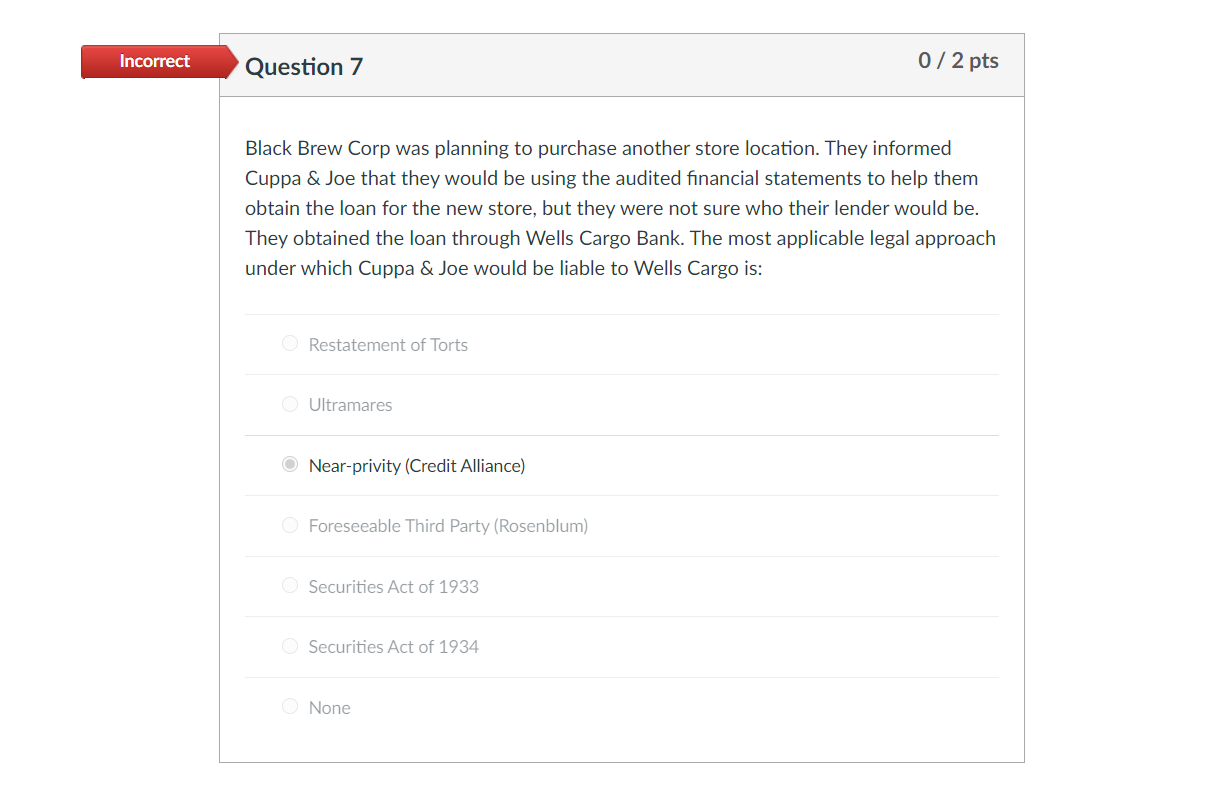Select the Securities Act of 1934 option
Image resolution: width=1217 pixels, height=798 pixels.
[x=290, y=646]
